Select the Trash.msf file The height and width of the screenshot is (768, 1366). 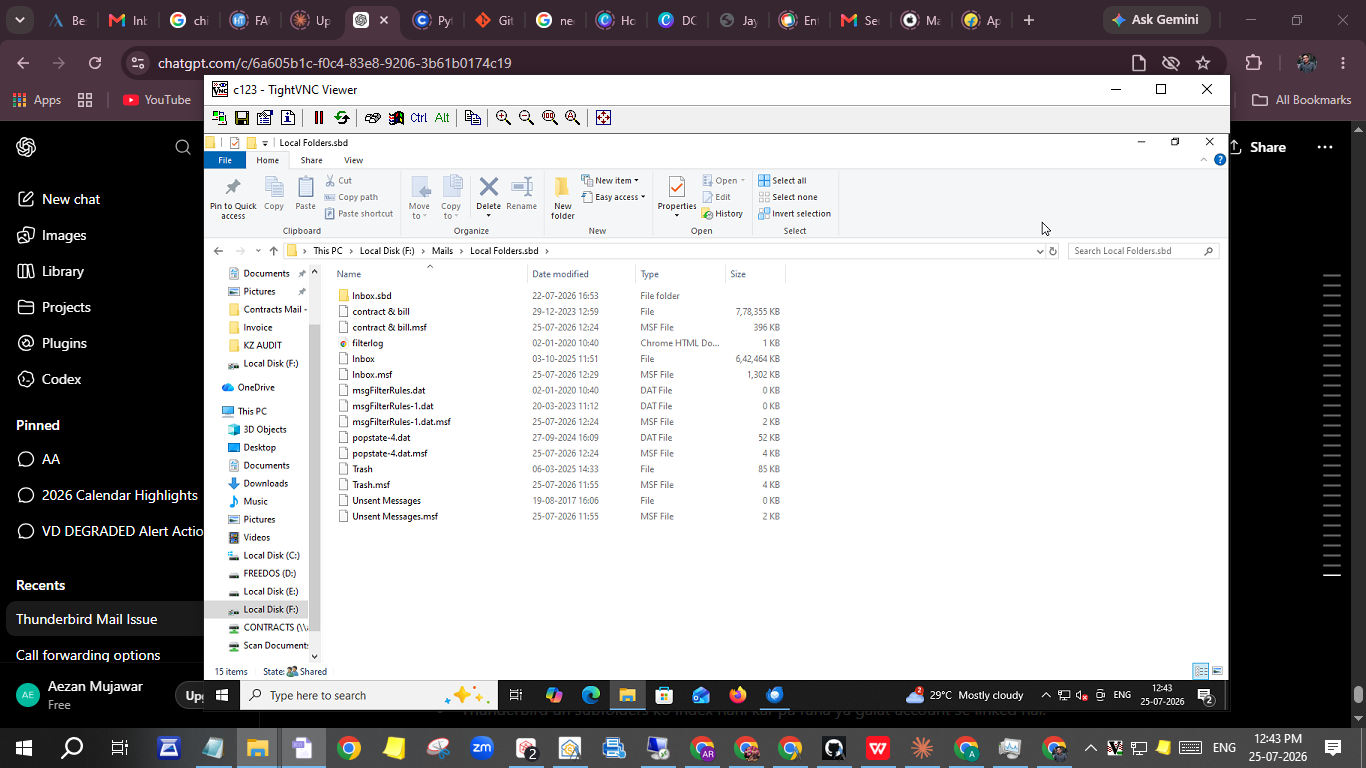point(371,485)
